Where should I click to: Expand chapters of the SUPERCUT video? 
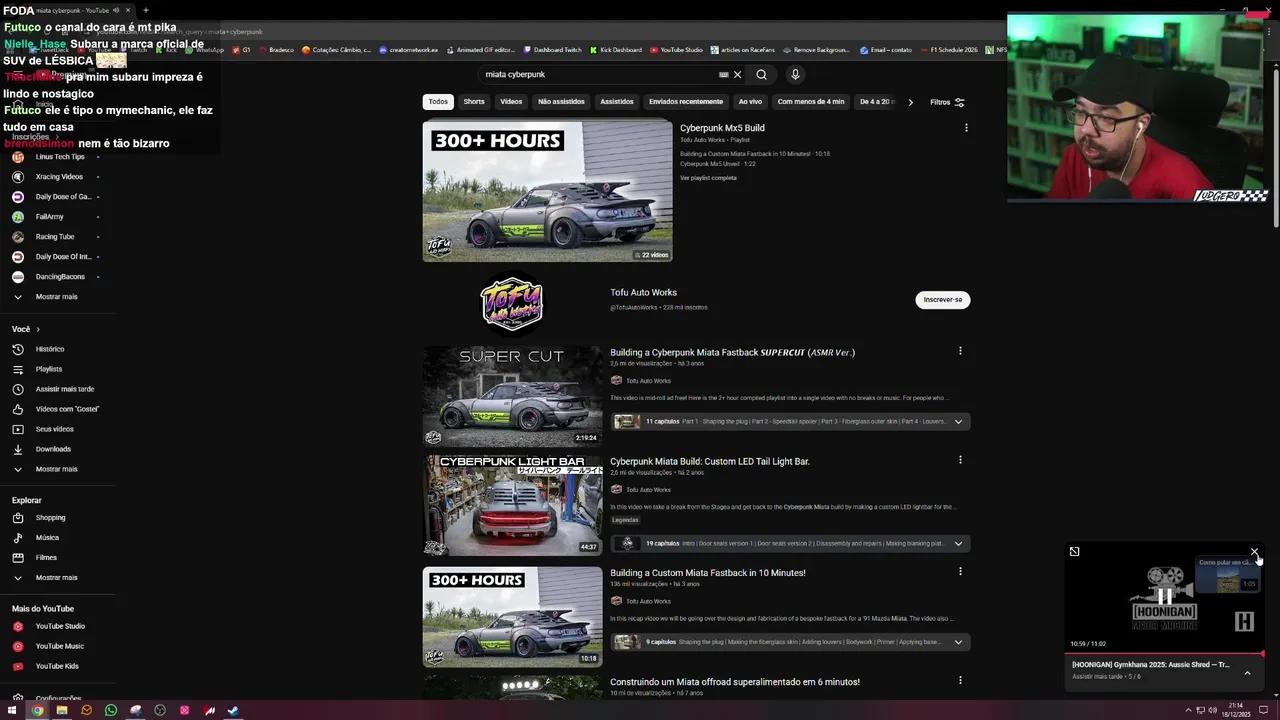tap(958, 422)
